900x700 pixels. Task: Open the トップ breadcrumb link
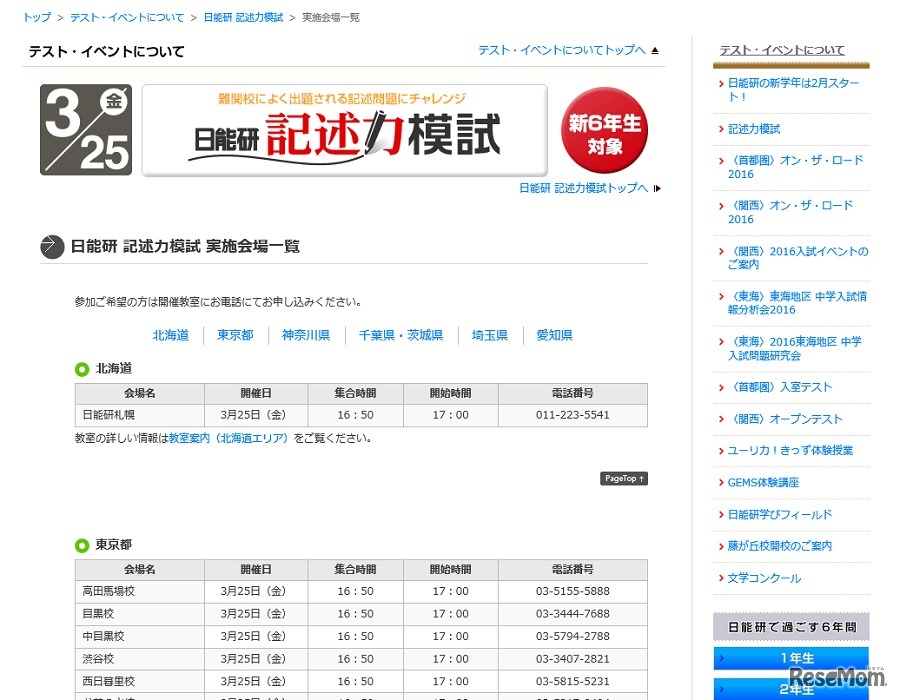point(36,17)
